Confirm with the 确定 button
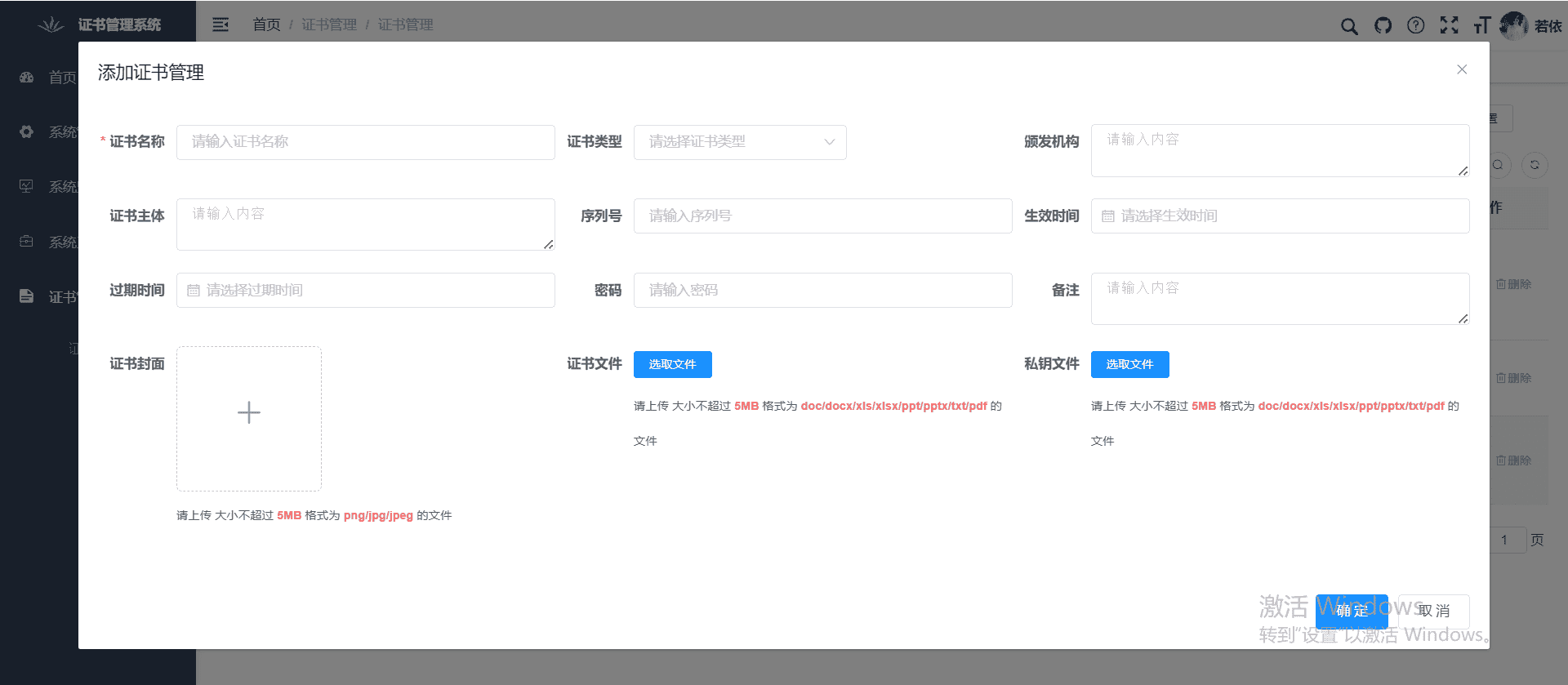The height and width of the screenshot is (685, 1568). [1352, 611]
